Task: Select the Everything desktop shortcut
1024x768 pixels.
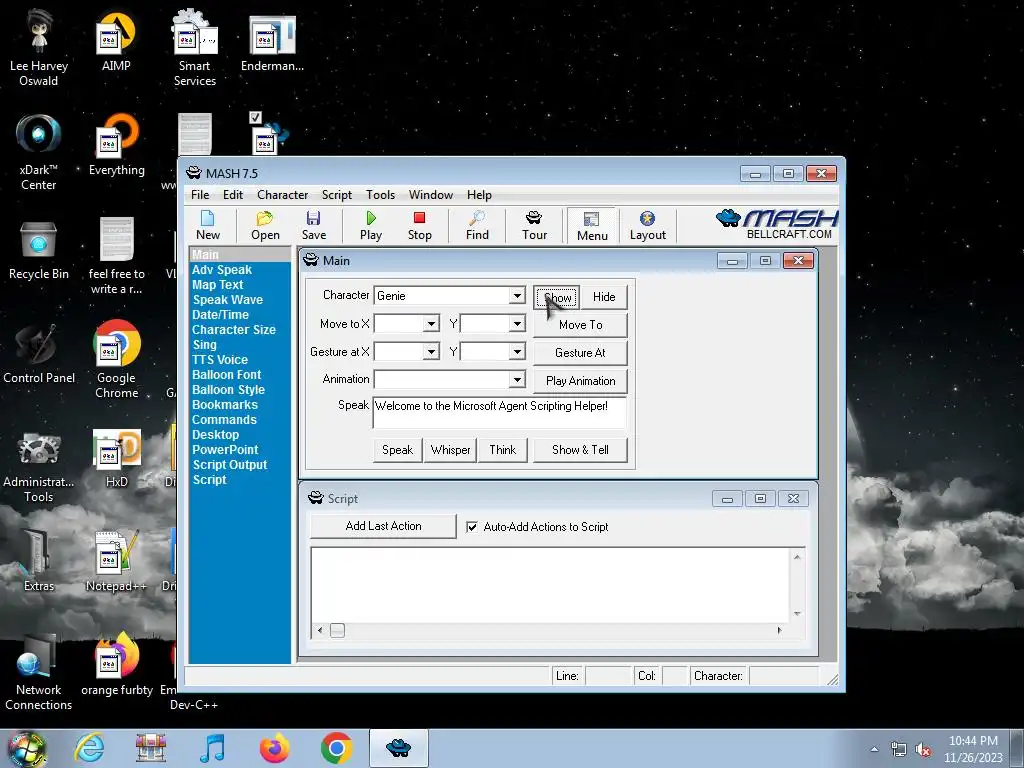Action: (x=116, y=145)
